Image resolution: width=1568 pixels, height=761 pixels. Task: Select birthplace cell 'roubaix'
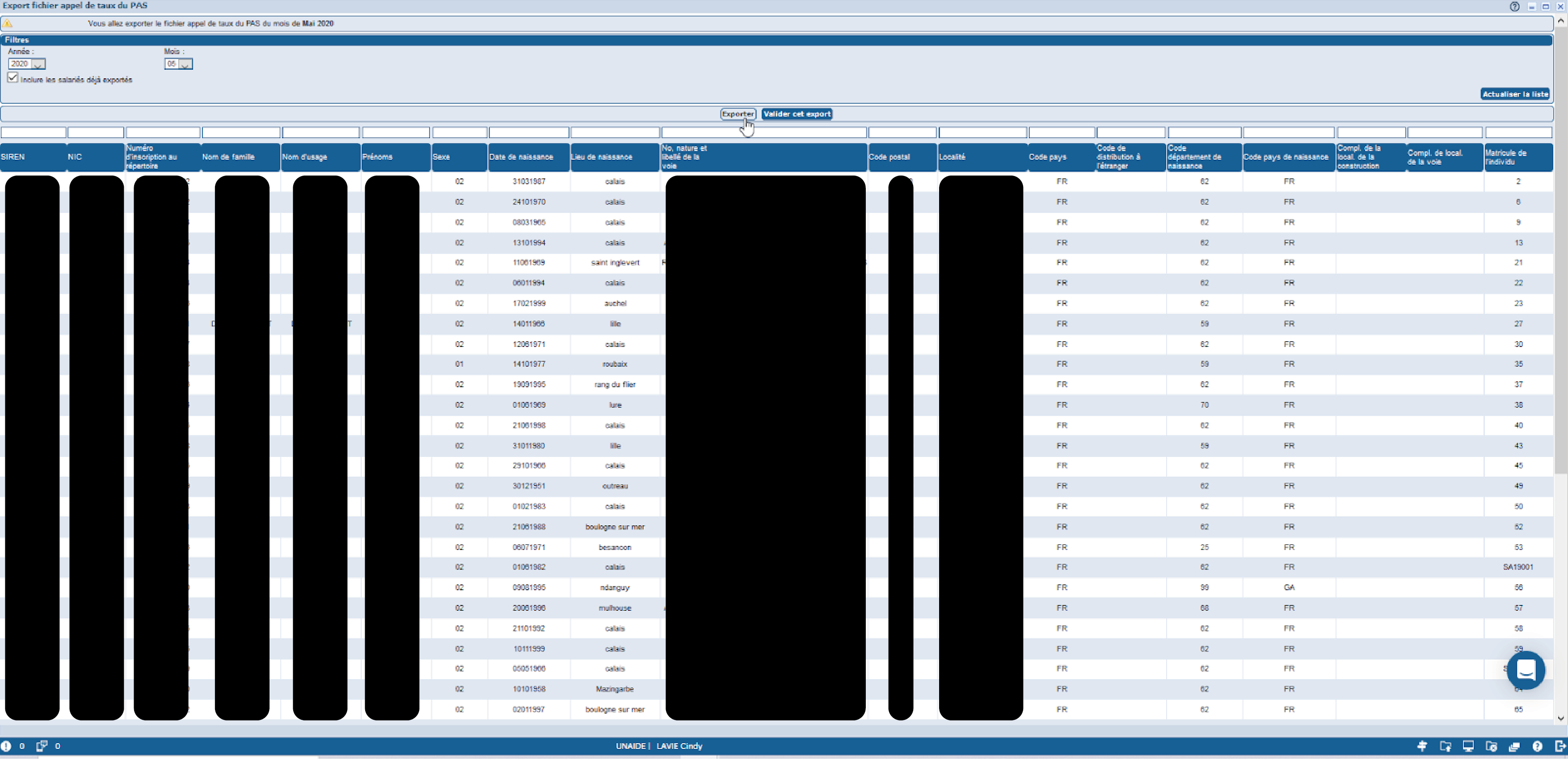(x=615, y=365)
